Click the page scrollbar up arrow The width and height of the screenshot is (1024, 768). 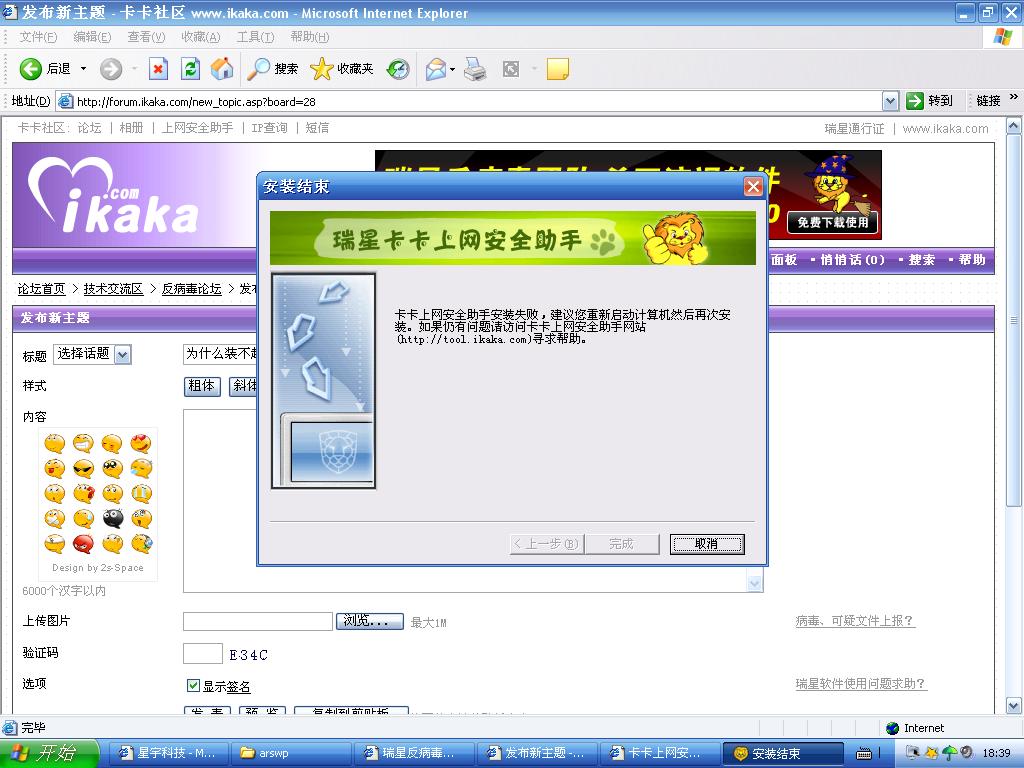pyautogui.click(x=1014, y=125)
